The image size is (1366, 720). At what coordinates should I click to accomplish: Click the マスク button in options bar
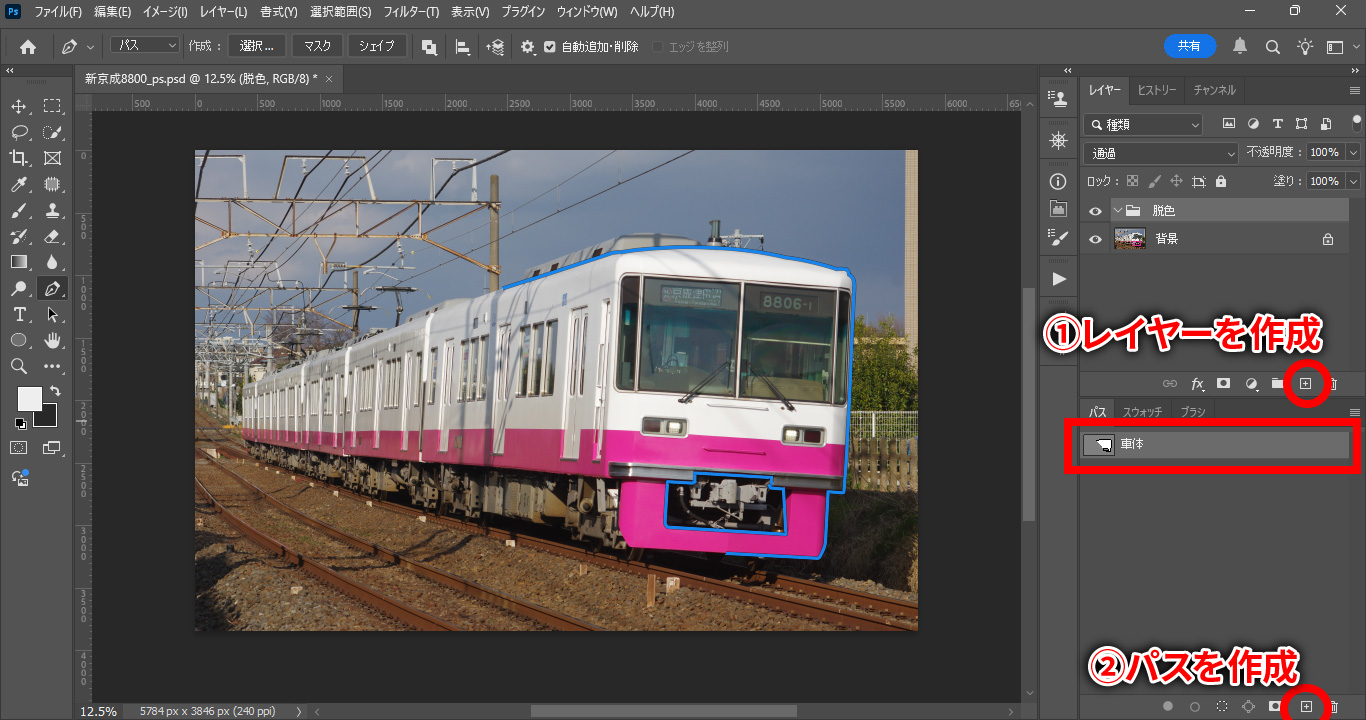pyautogui.click(x=317, y=46)
